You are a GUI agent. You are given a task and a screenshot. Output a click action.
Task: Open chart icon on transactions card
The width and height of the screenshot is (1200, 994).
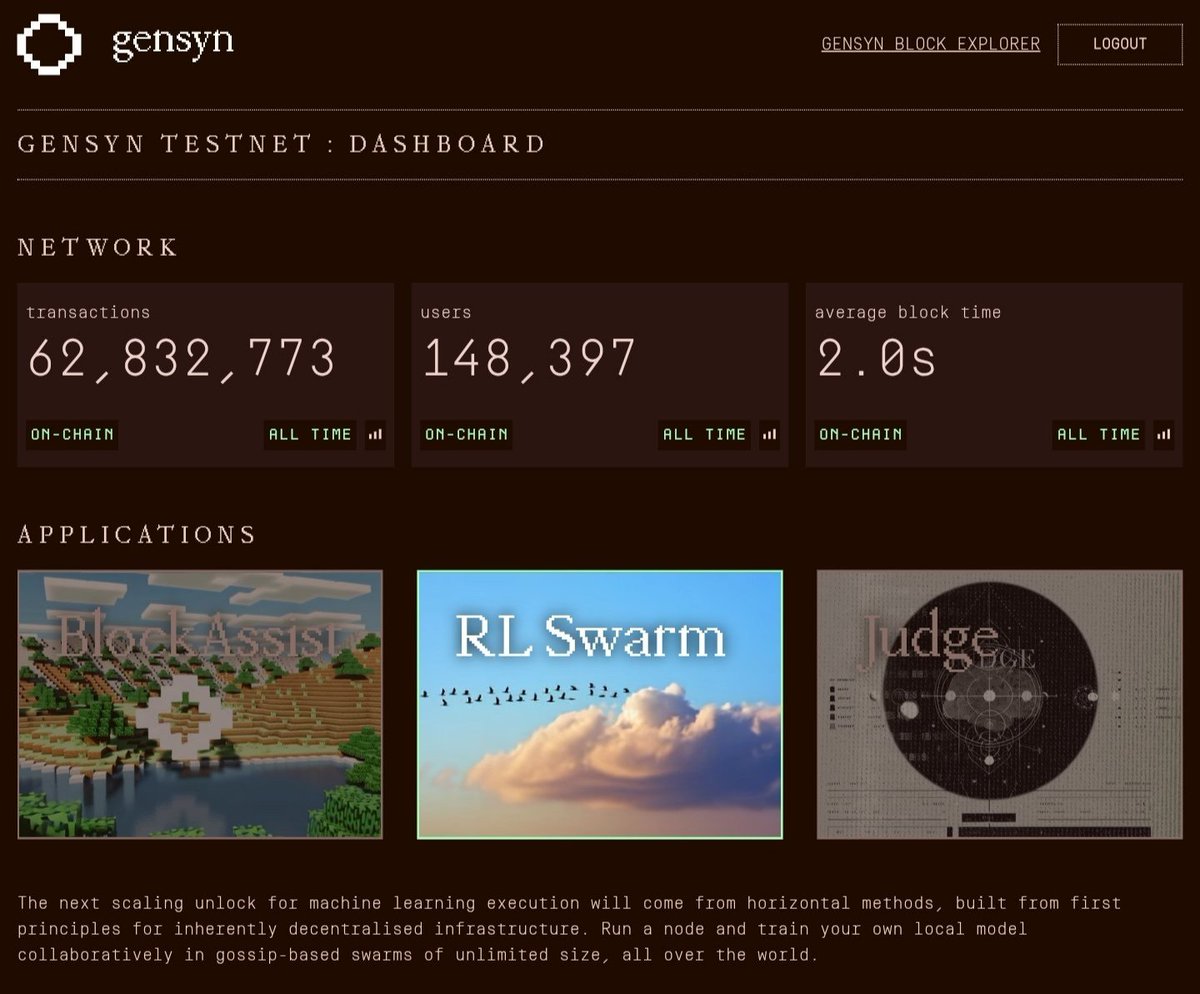[x=375, y=434]
